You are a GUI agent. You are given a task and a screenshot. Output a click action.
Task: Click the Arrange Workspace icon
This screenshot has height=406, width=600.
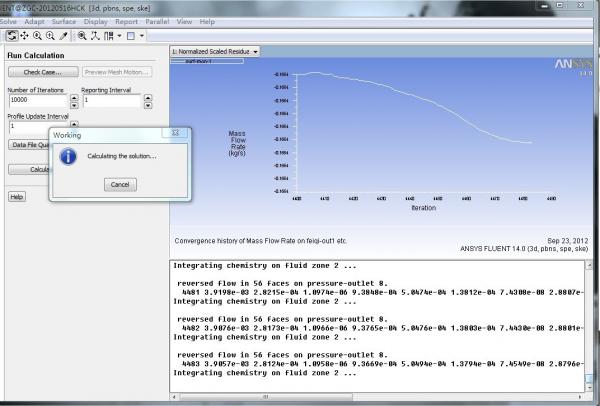click(109, 36)
